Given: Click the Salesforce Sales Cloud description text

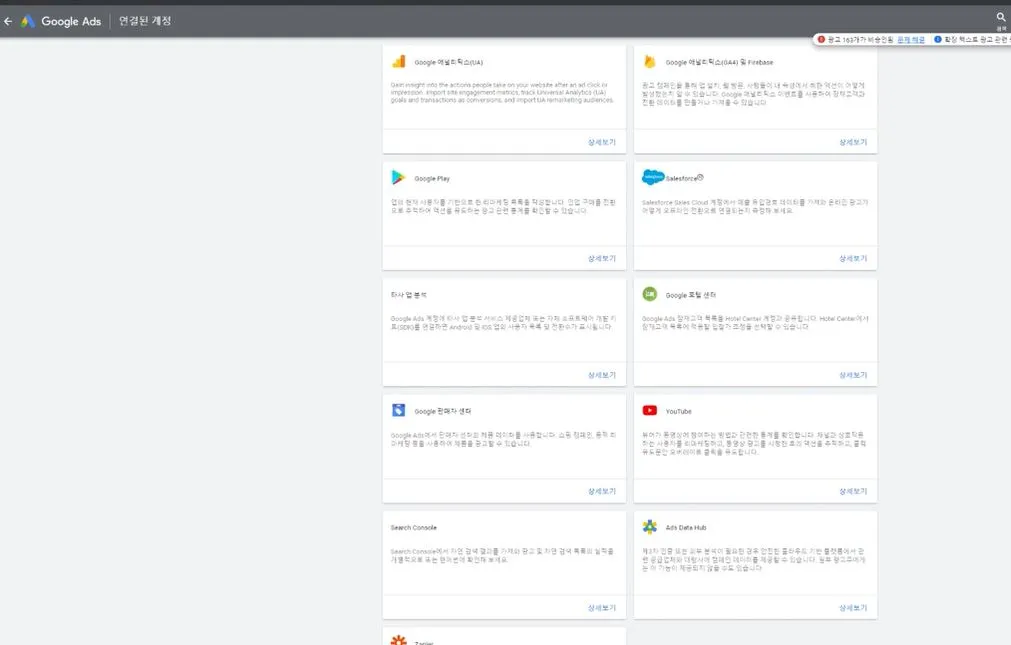Looking at the screenshot, I should coord(755,206).
